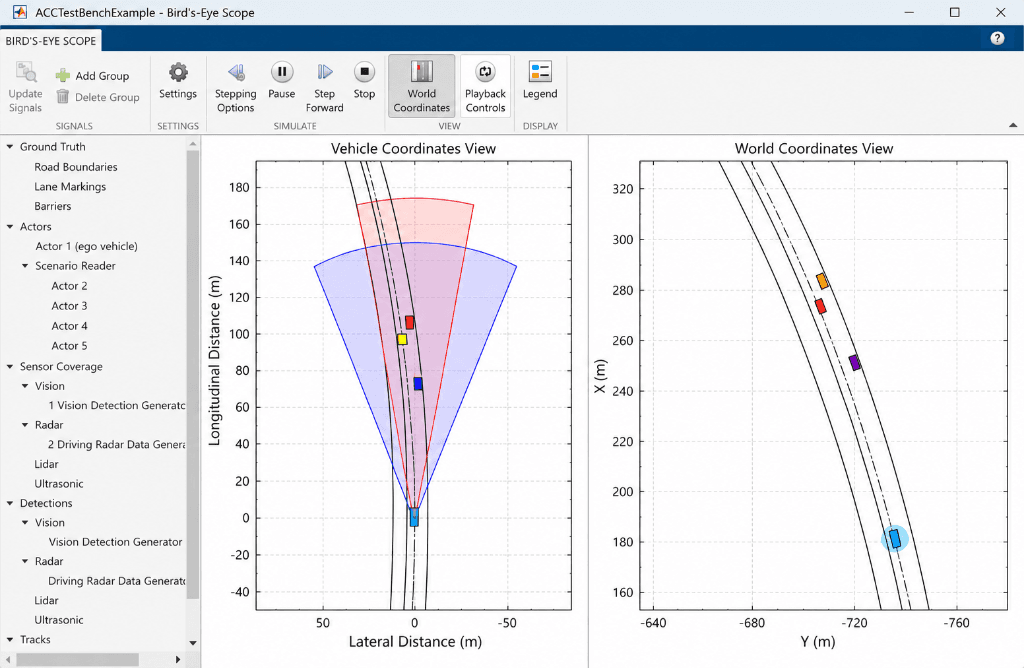Collapse the Scenario Reader node
Image resolution: width=1024 pixels, height=668 pixels.
coord(25,266)
